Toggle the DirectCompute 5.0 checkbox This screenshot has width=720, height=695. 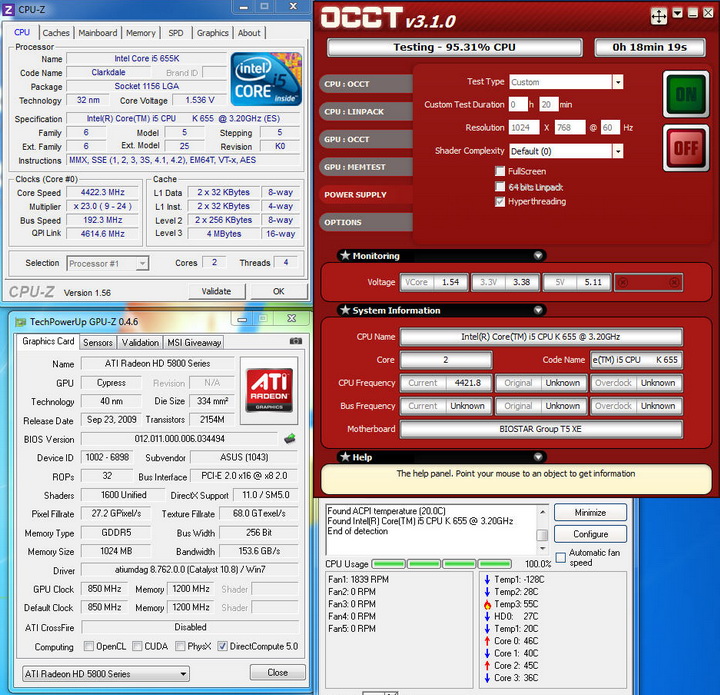[x=222, y=646]
